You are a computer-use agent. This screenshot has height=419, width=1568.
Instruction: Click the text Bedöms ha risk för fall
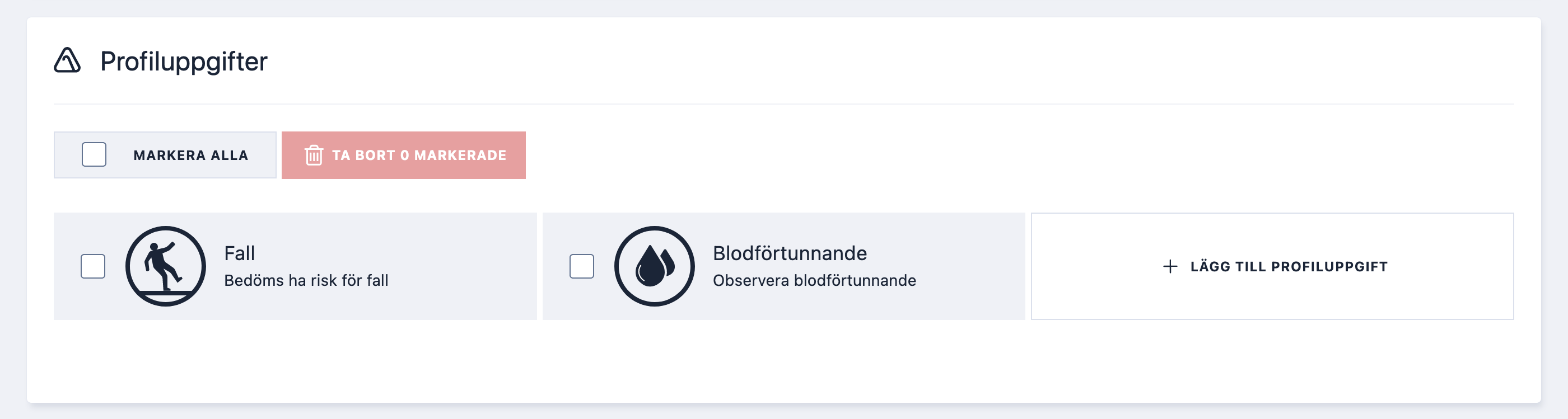pos(306,280)
